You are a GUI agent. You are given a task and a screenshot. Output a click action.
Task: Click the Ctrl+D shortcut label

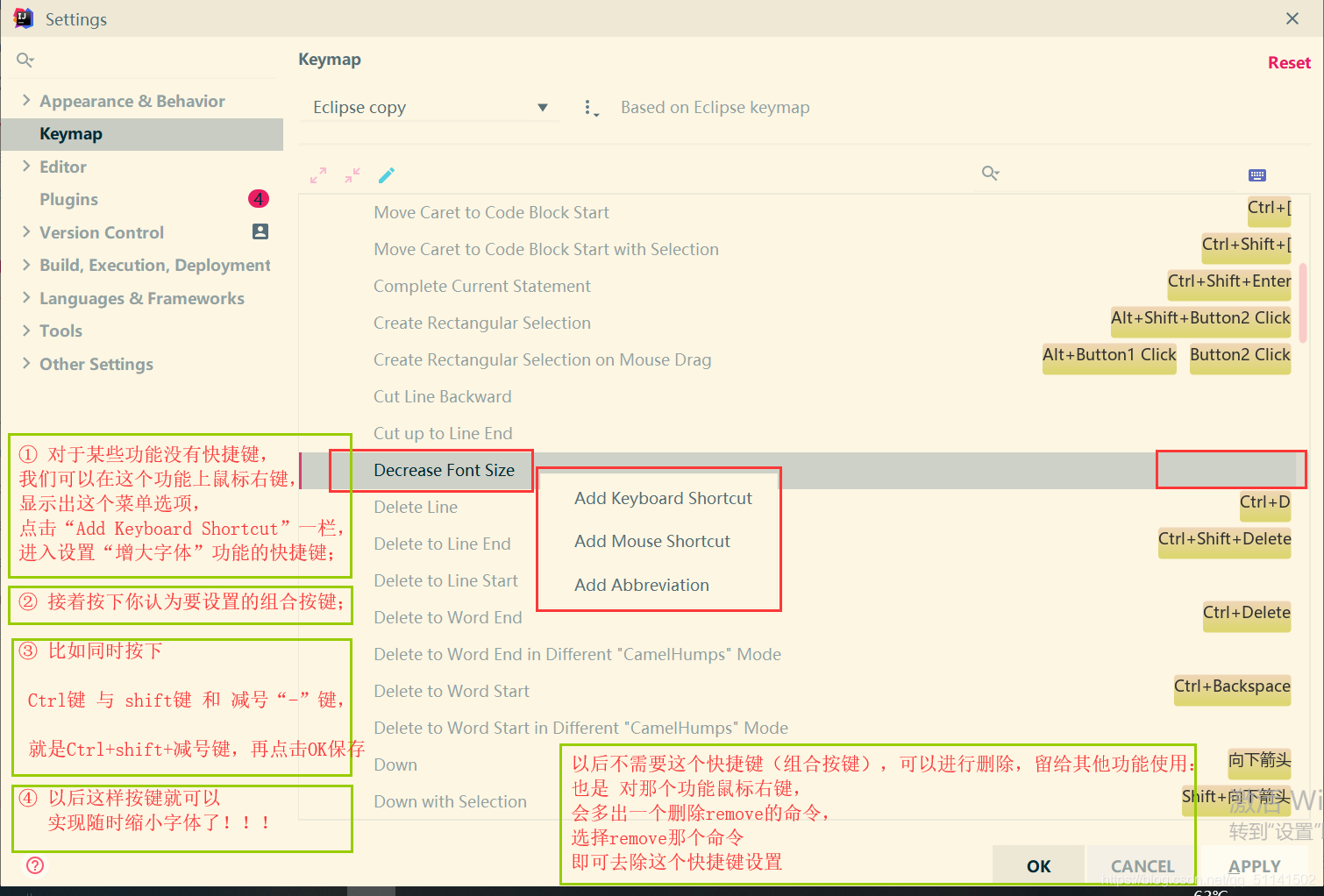point(1264,504)
